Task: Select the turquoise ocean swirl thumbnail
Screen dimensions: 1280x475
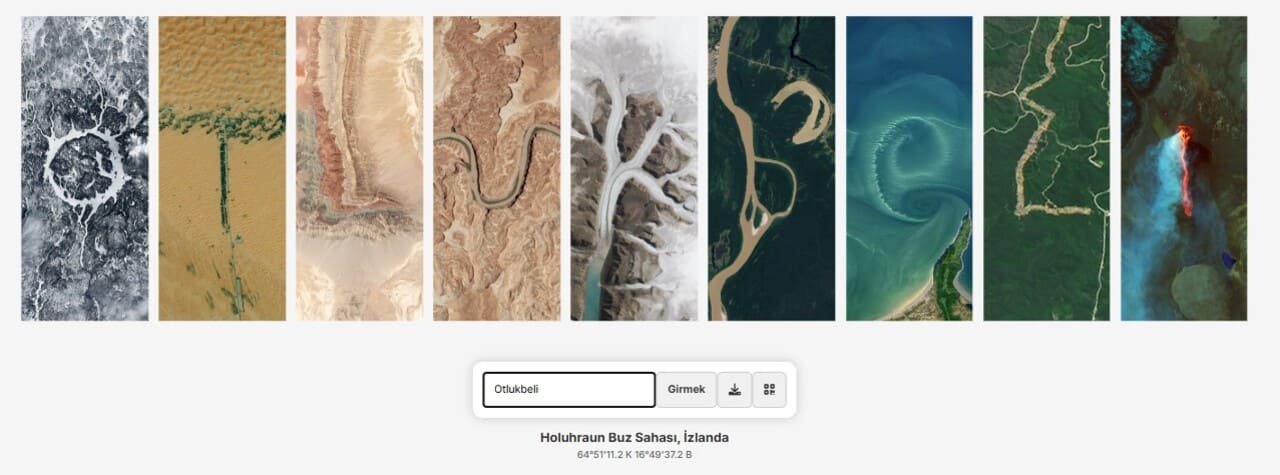Action: tap(909, 168)
